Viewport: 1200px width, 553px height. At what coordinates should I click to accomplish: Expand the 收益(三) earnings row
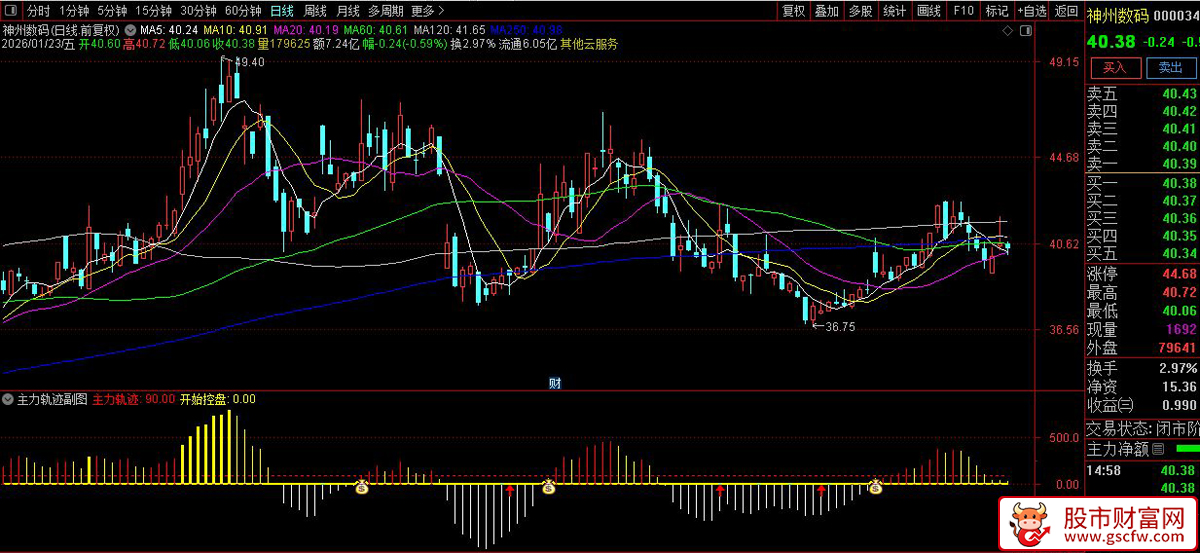pyautogui.click(x=1142, y=405)
